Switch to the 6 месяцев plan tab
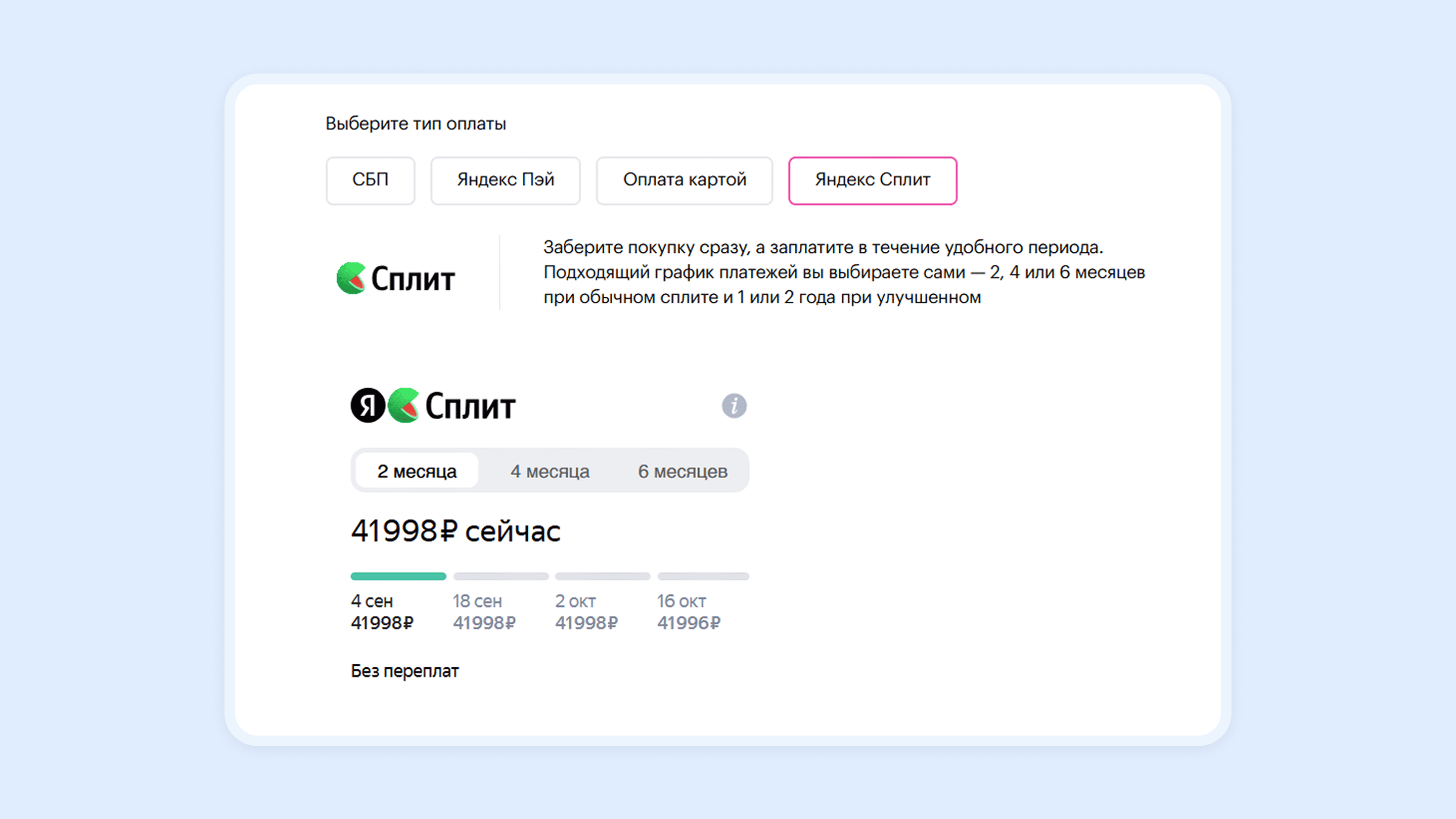This screenshot has height=819, width=1456. click(x=682, y=471)
